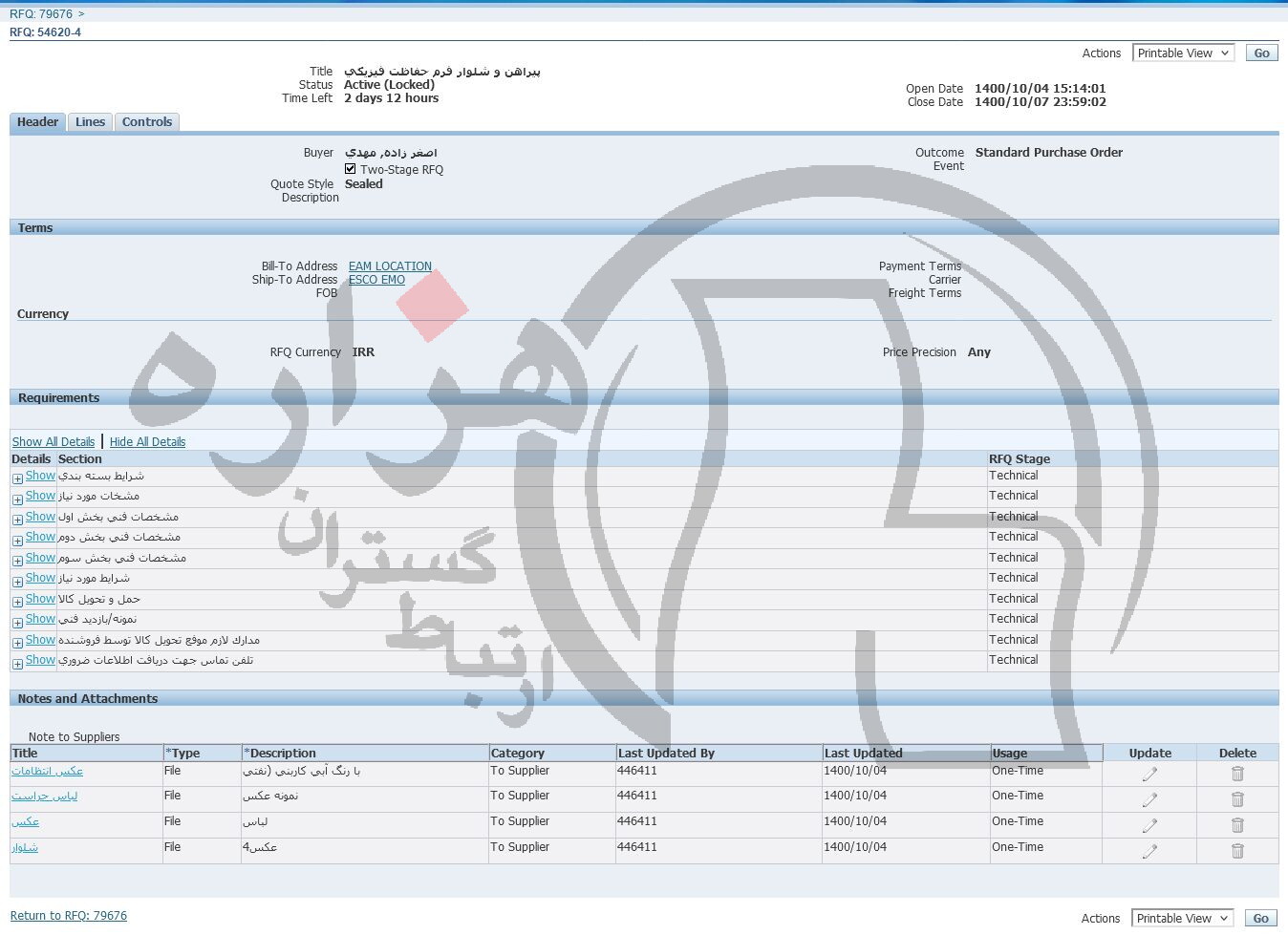
Task: Click the bottom Go button
Action: tap(1260, 919)
